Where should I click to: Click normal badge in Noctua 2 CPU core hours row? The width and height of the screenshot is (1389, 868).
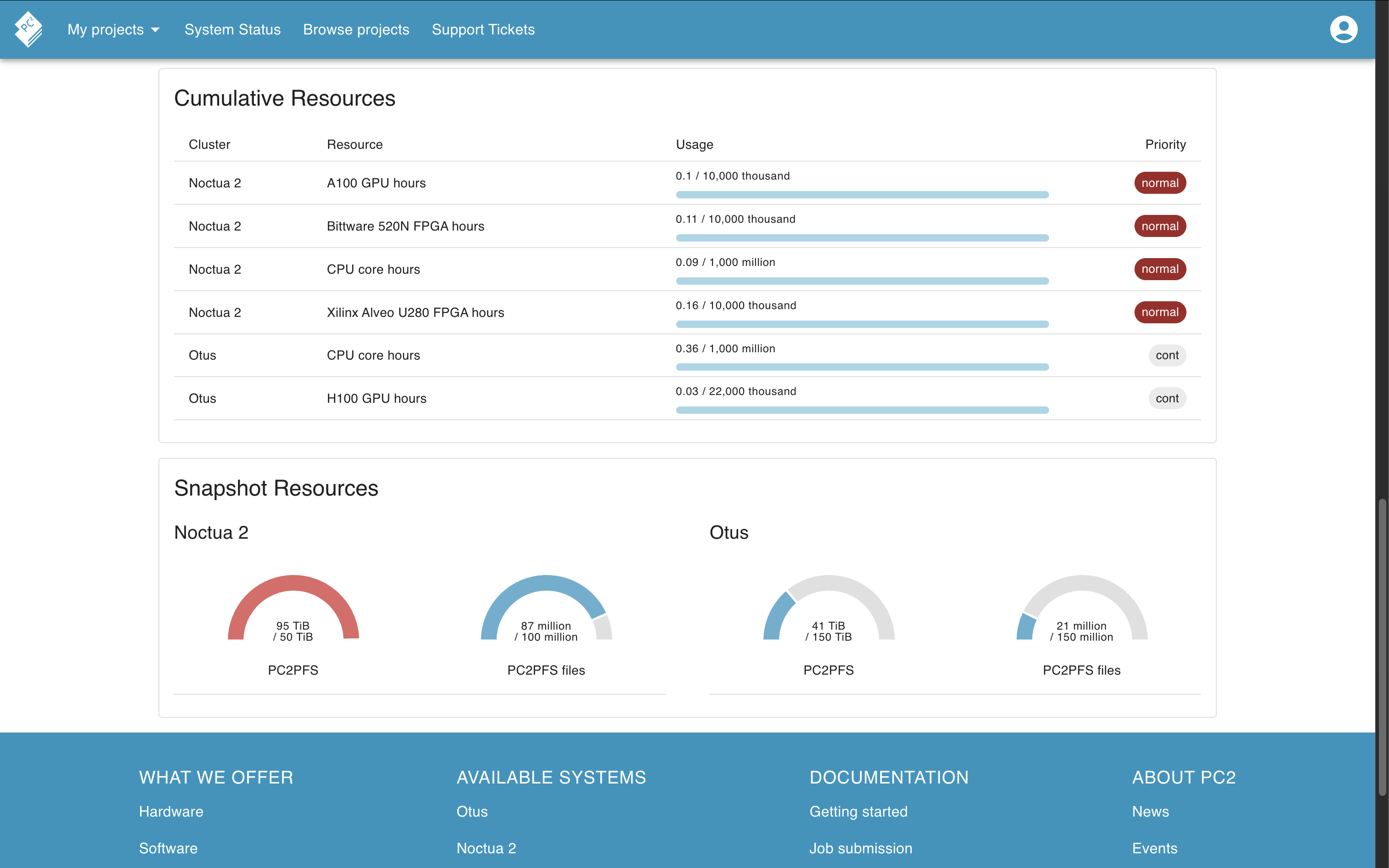1160,269
